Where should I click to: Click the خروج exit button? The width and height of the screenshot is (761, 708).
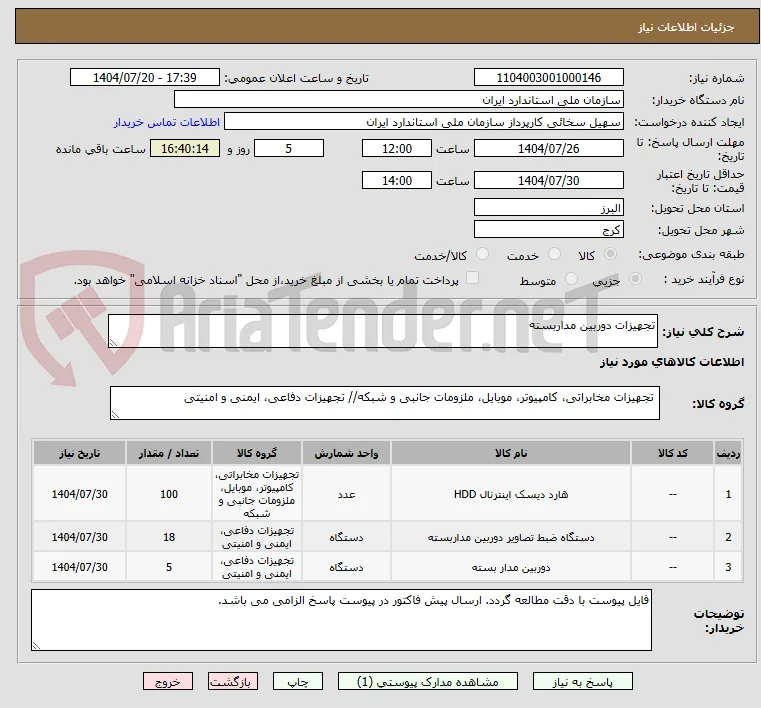167,681
